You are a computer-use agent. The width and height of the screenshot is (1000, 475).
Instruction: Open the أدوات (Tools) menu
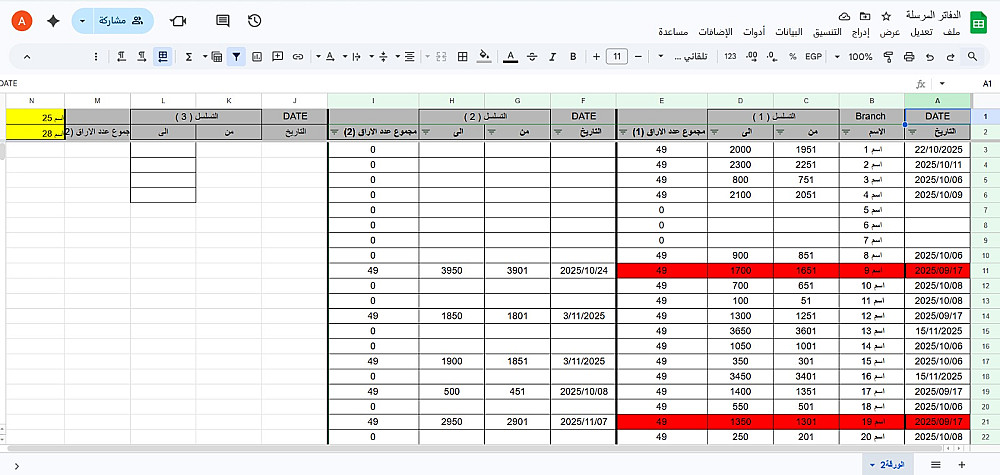[x=755, y=32]
